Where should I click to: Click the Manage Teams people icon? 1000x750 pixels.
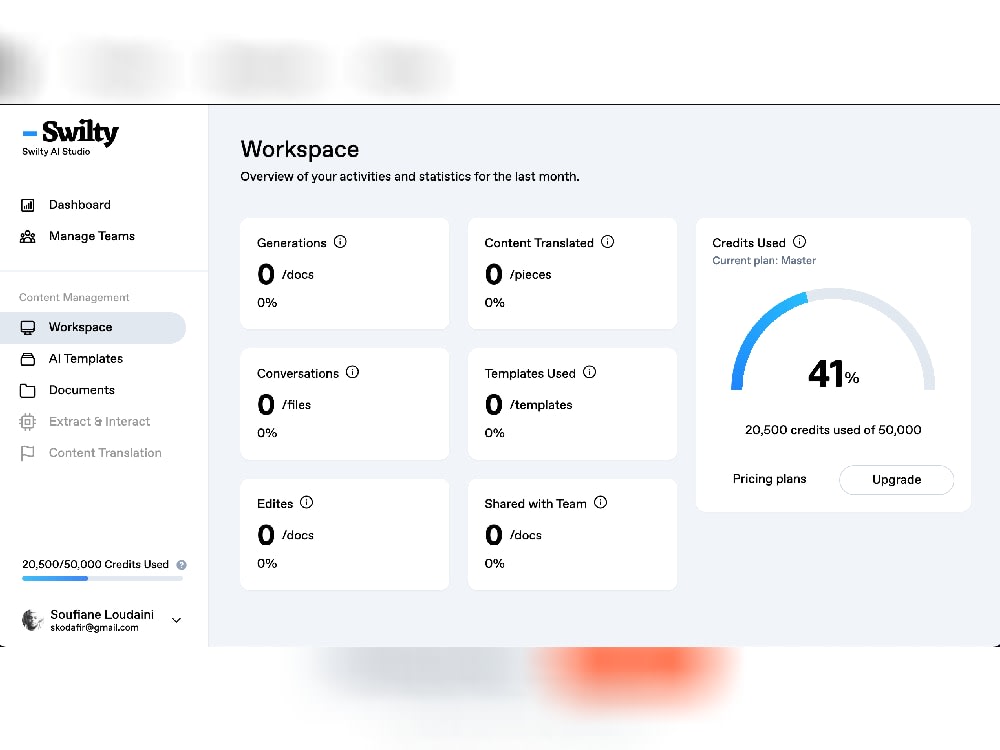coord(27,237)
